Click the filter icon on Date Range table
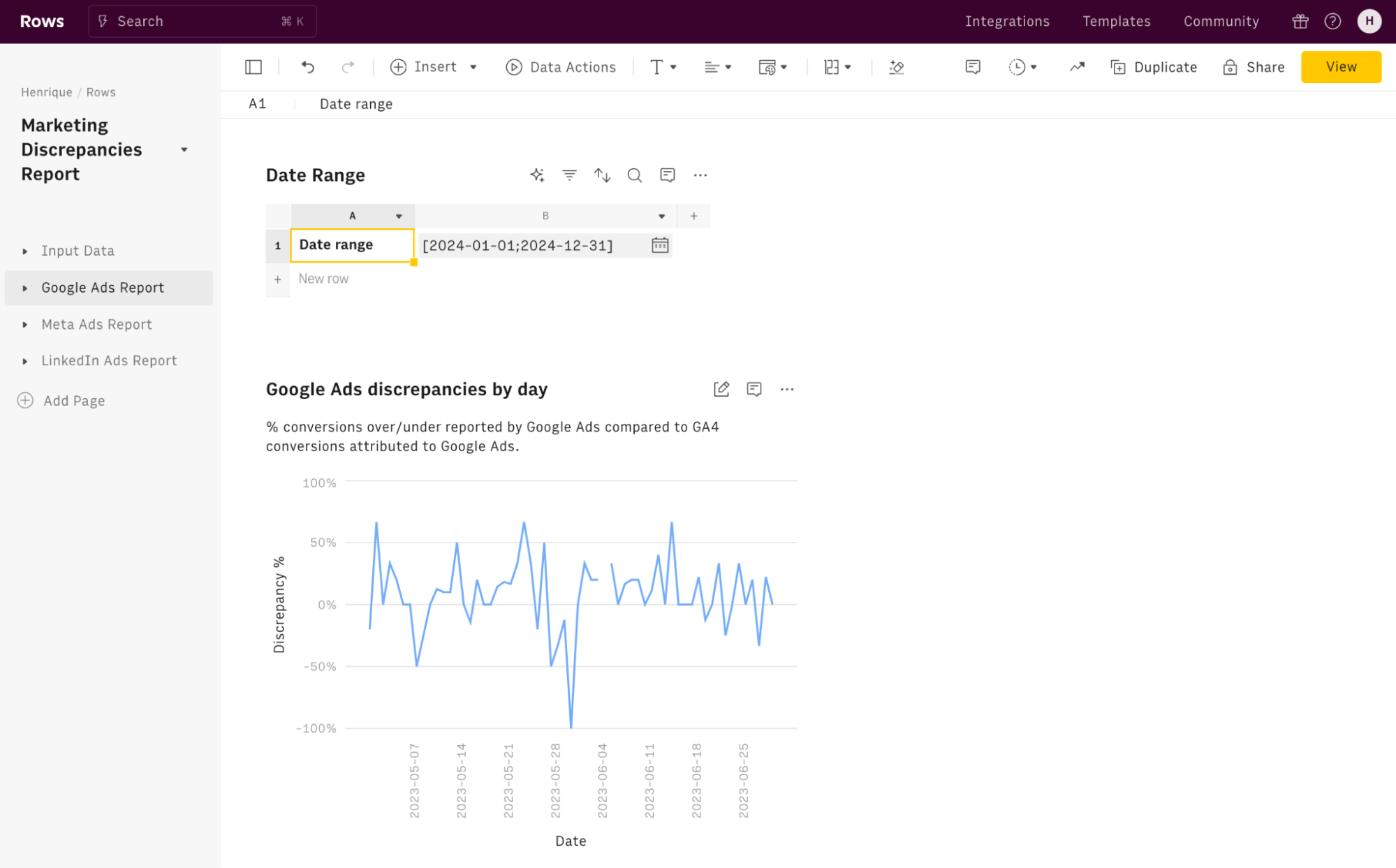The width and height of the screenshot is (1396, 868). pos(570,175)
